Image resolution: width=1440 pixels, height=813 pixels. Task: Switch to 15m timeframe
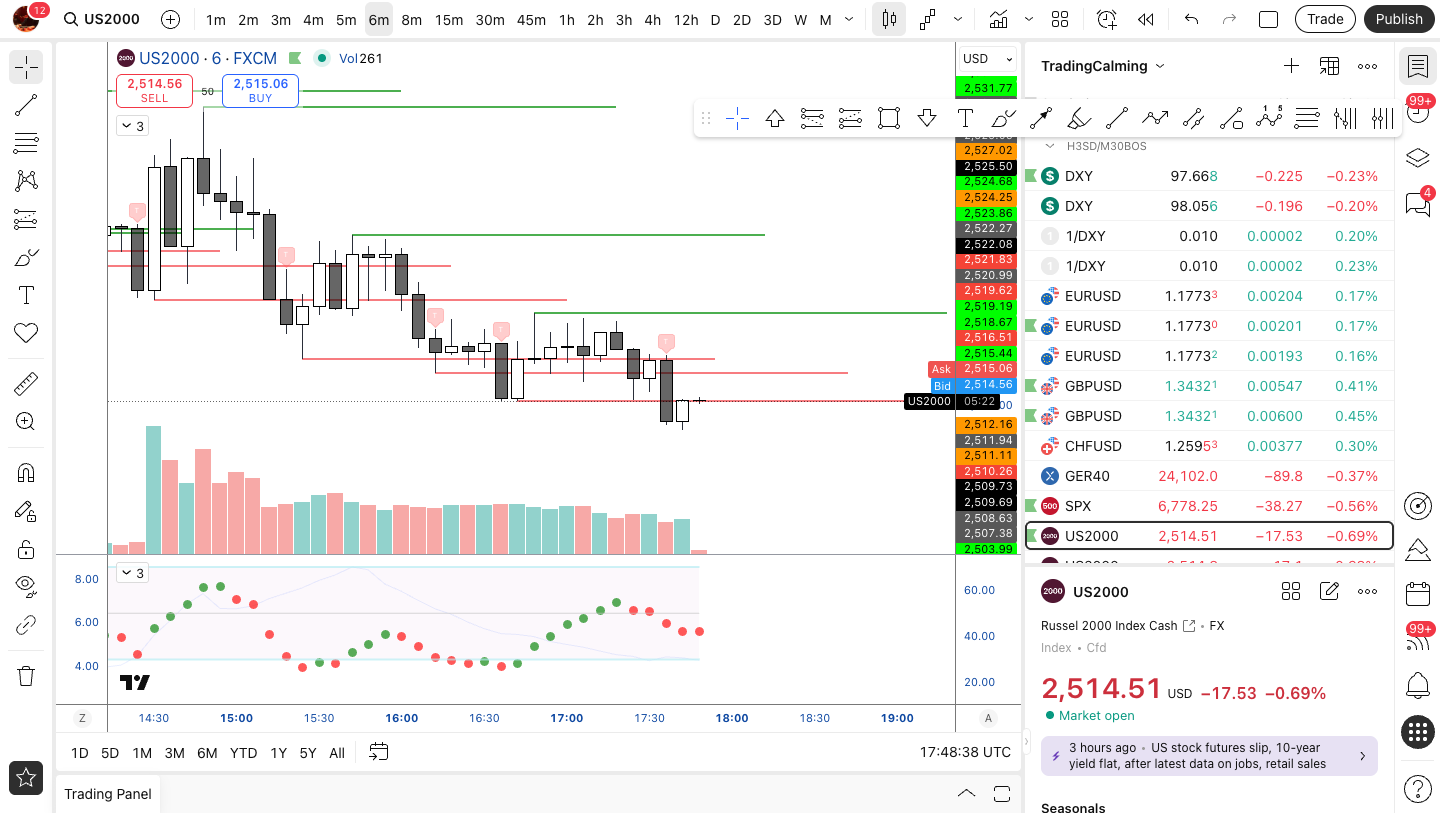[x=449, y=19]
